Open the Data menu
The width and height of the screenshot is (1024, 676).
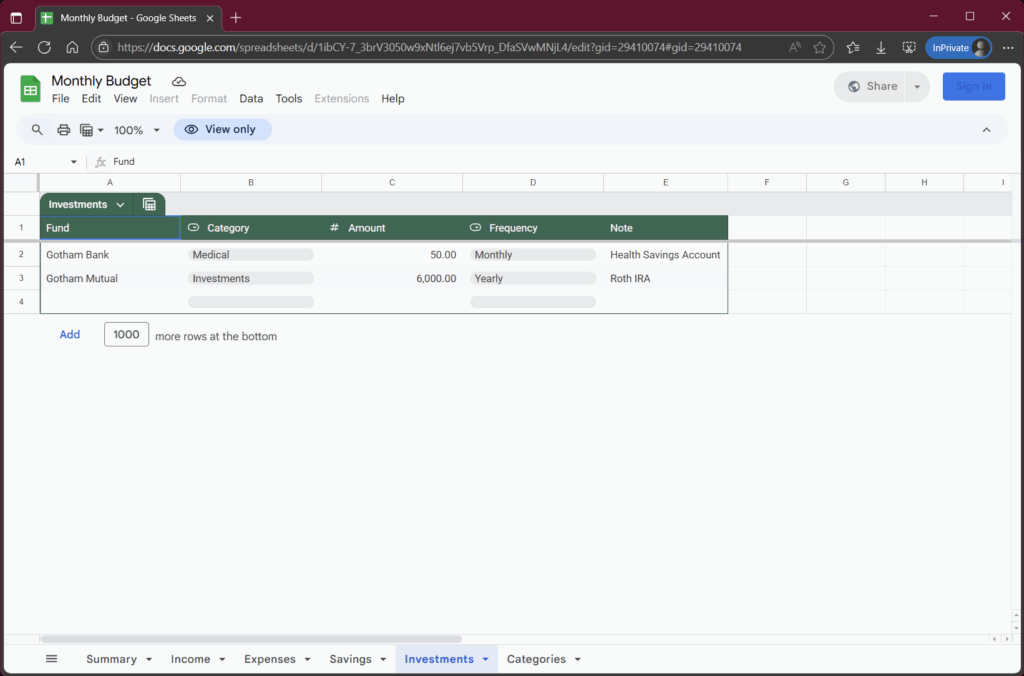(251, 99)
